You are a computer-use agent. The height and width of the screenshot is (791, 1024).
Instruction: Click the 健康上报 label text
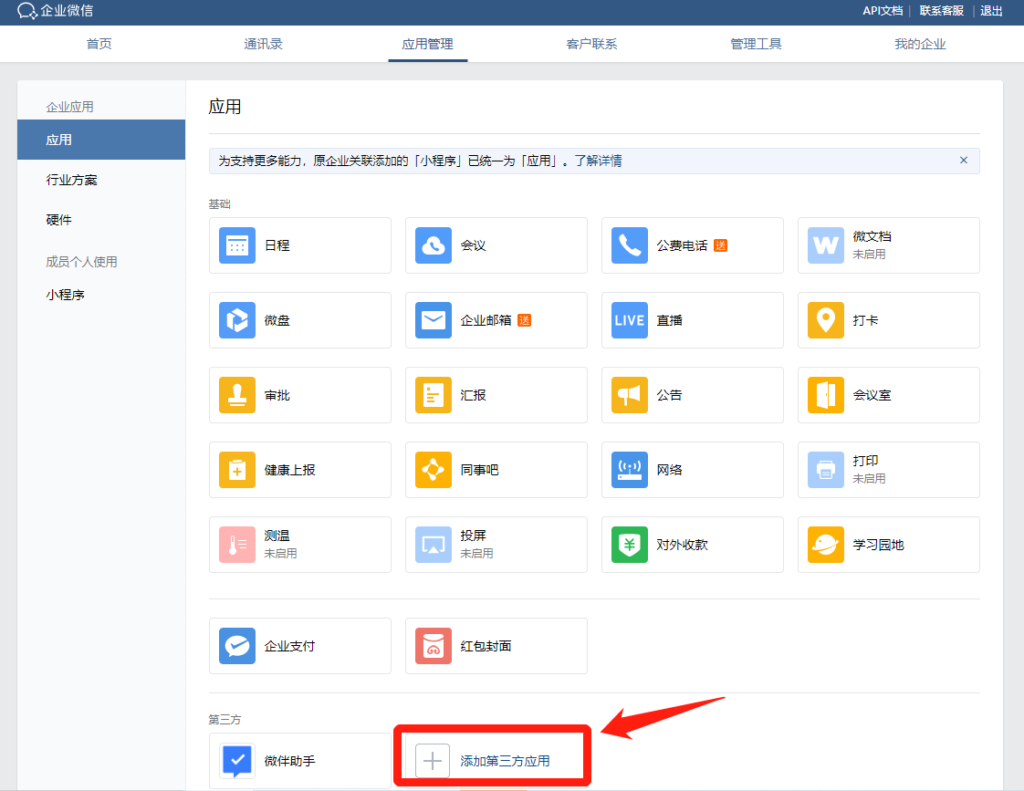(290, 470)
